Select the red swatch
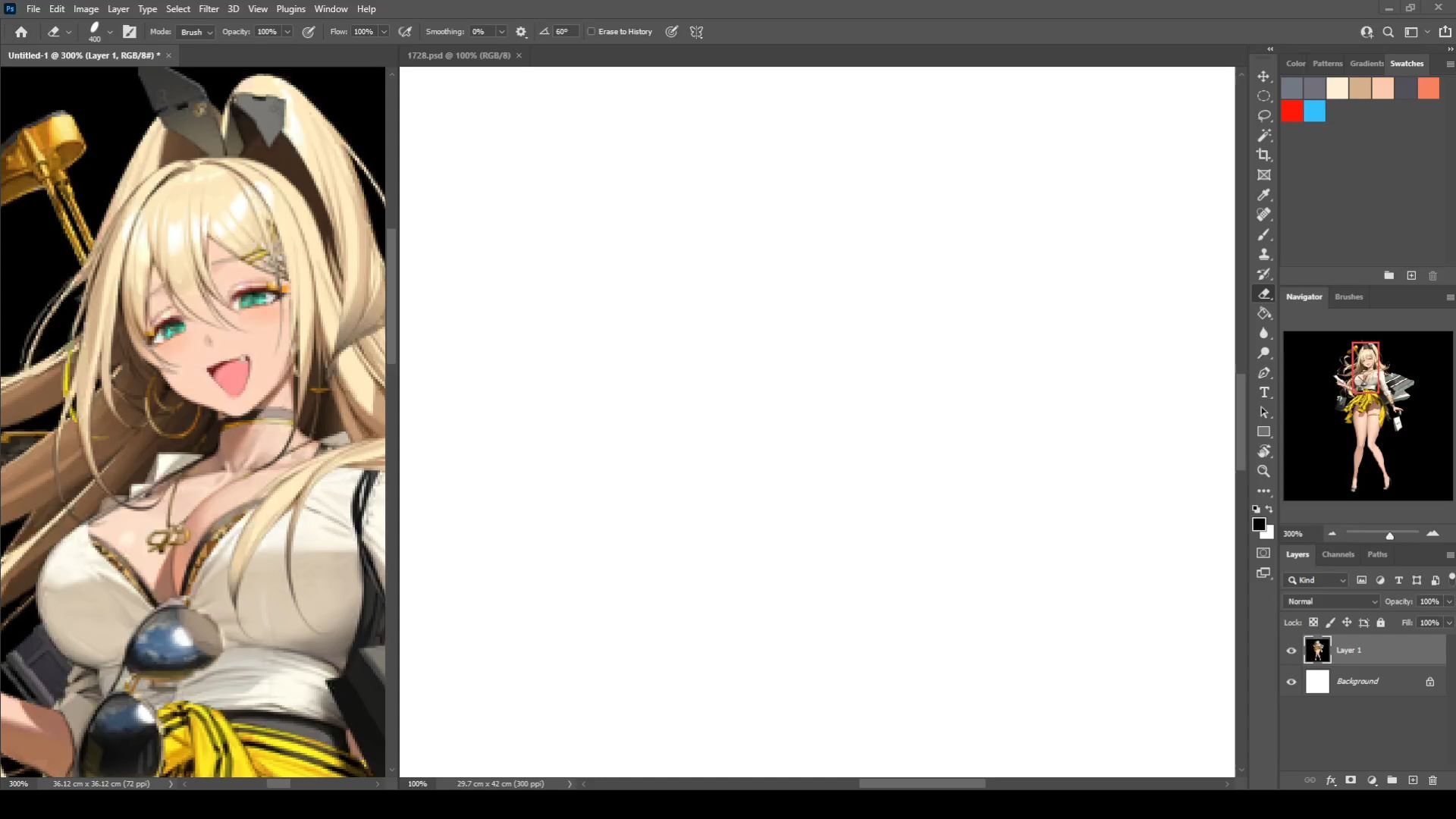The width and height of the screenshot is (1456, 819). [1292, 111]
